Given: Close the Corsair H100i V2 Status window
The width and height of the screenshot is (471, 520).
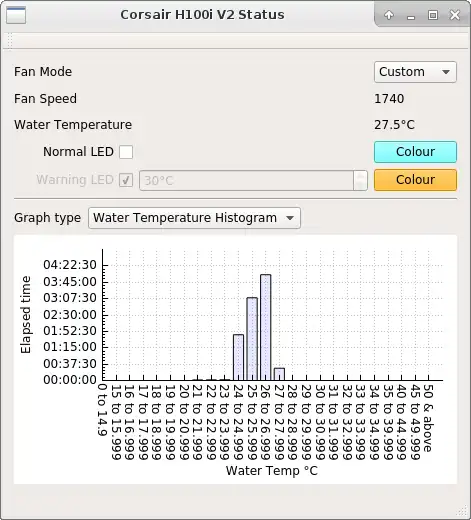Looking at the screenshot, I should pos(455,15).
